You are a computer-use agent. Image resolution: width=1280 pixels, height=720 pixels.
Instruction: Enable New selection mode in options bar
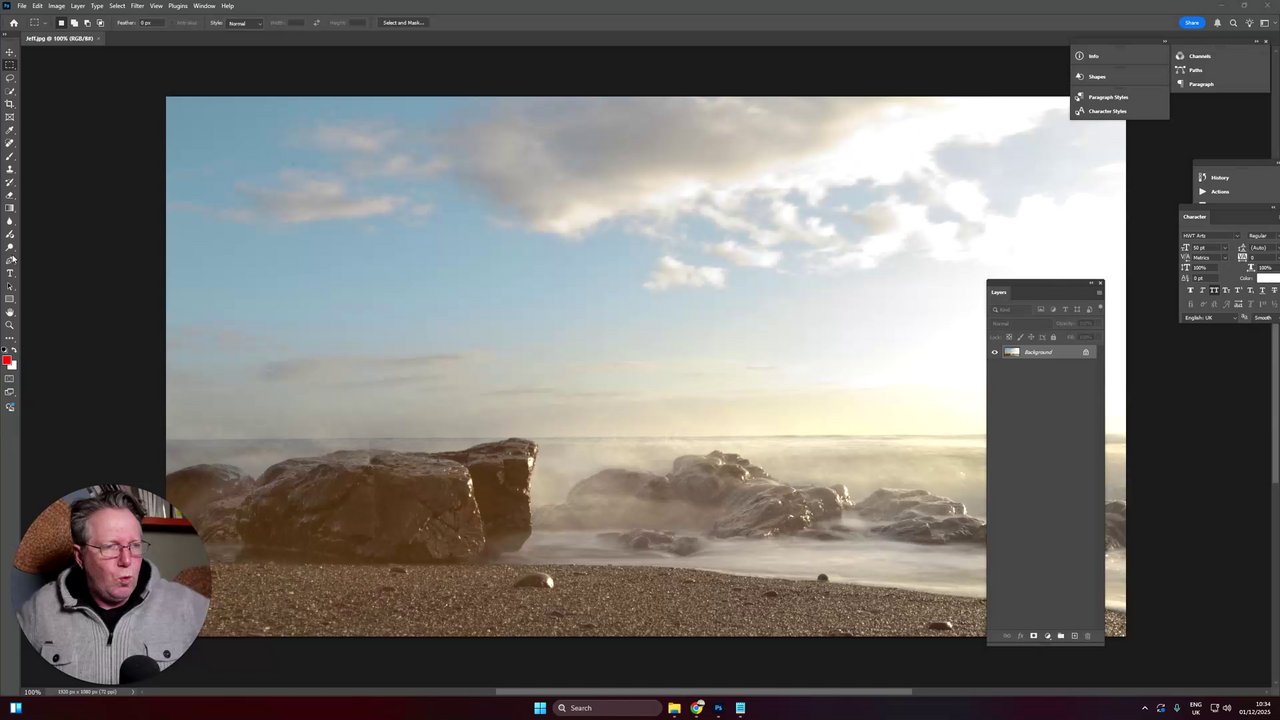61,23
